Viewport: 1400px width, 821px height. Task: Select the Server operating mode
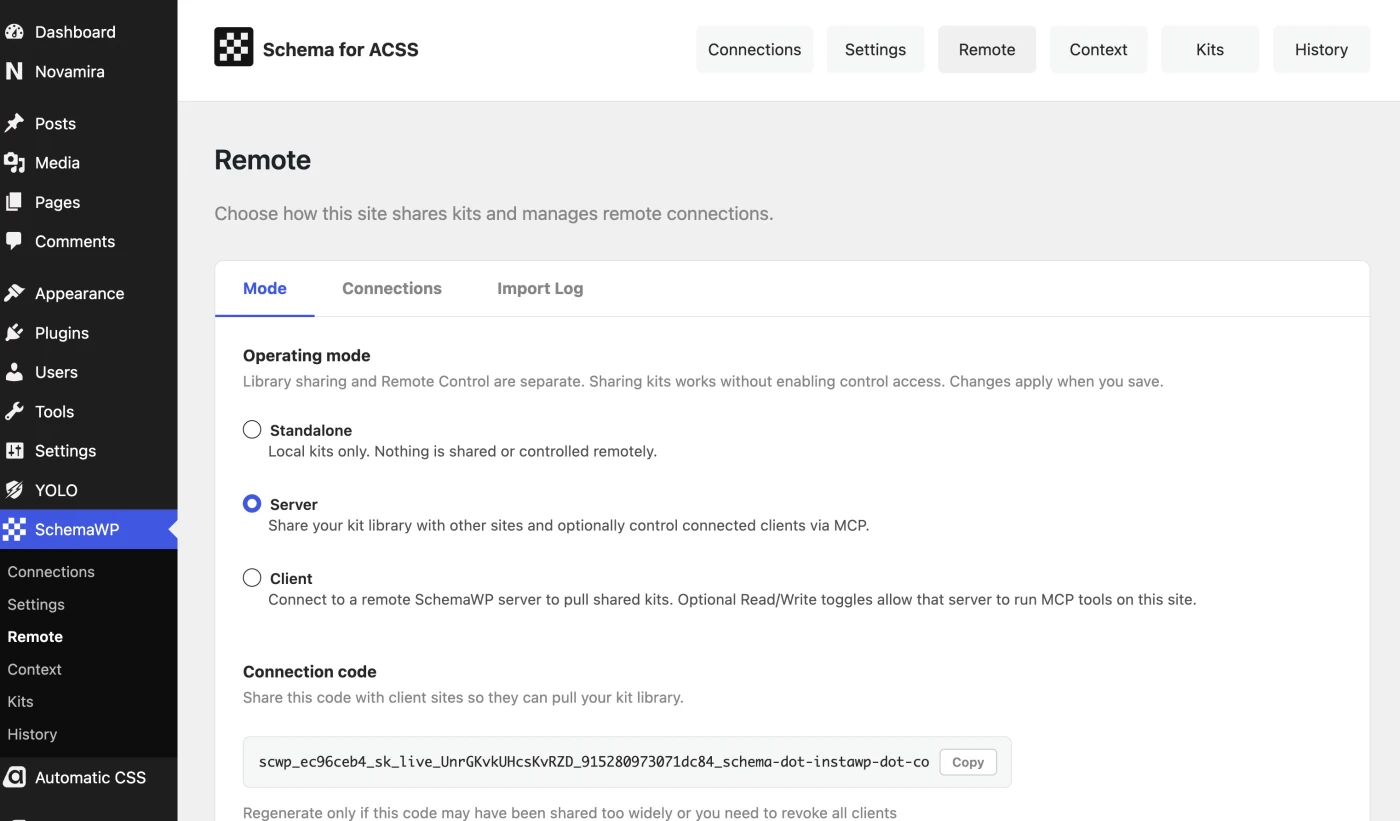252,504
